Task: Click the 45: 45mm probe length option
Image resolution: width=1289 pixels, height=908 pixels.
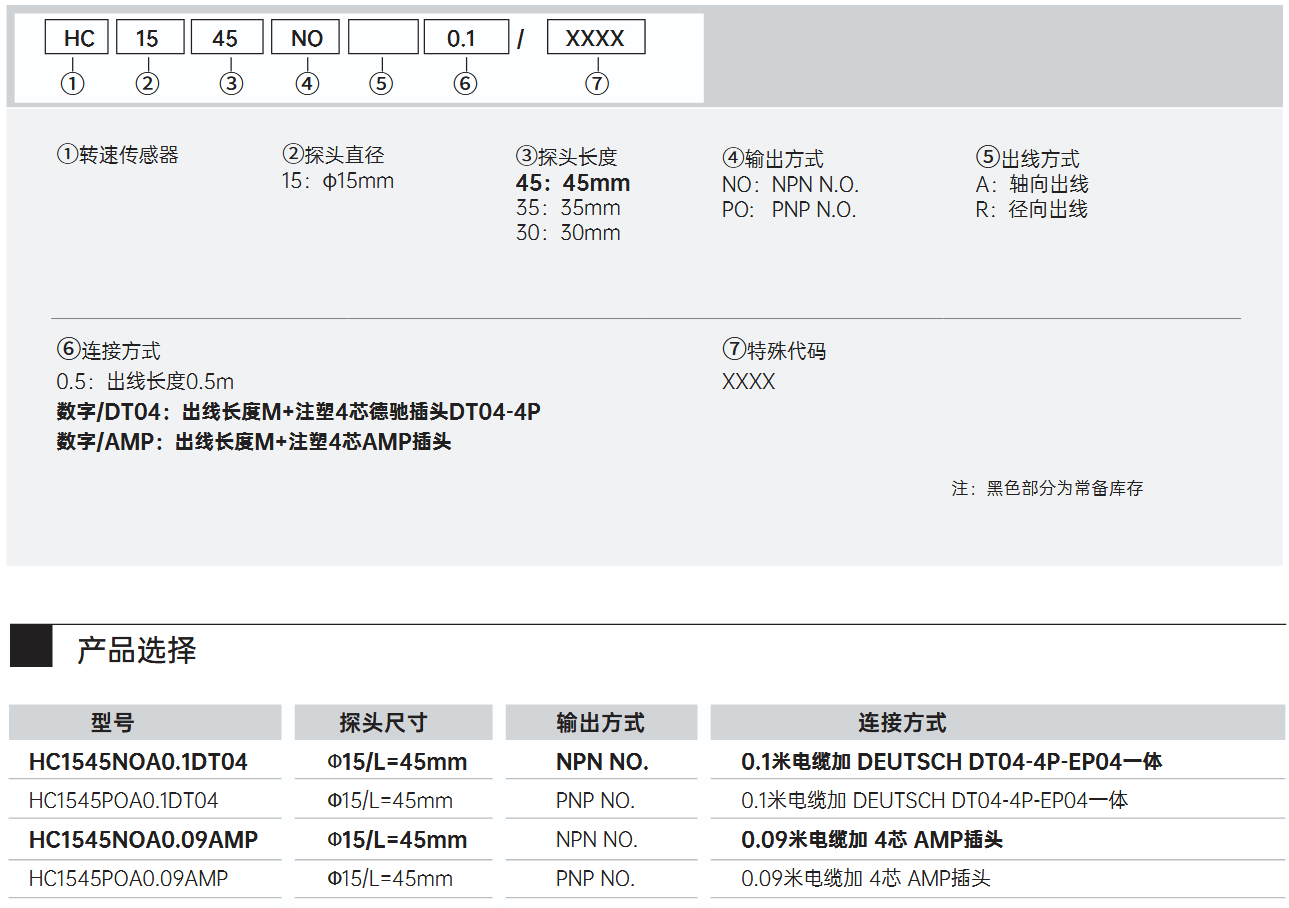Action: tap(573, 183)
